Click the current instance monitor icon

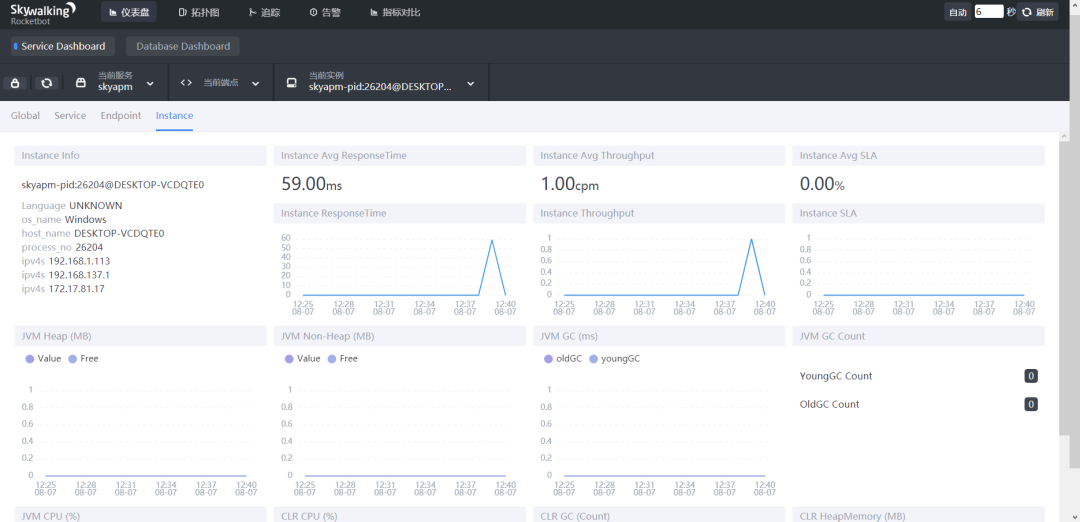(x=291, y=83)
